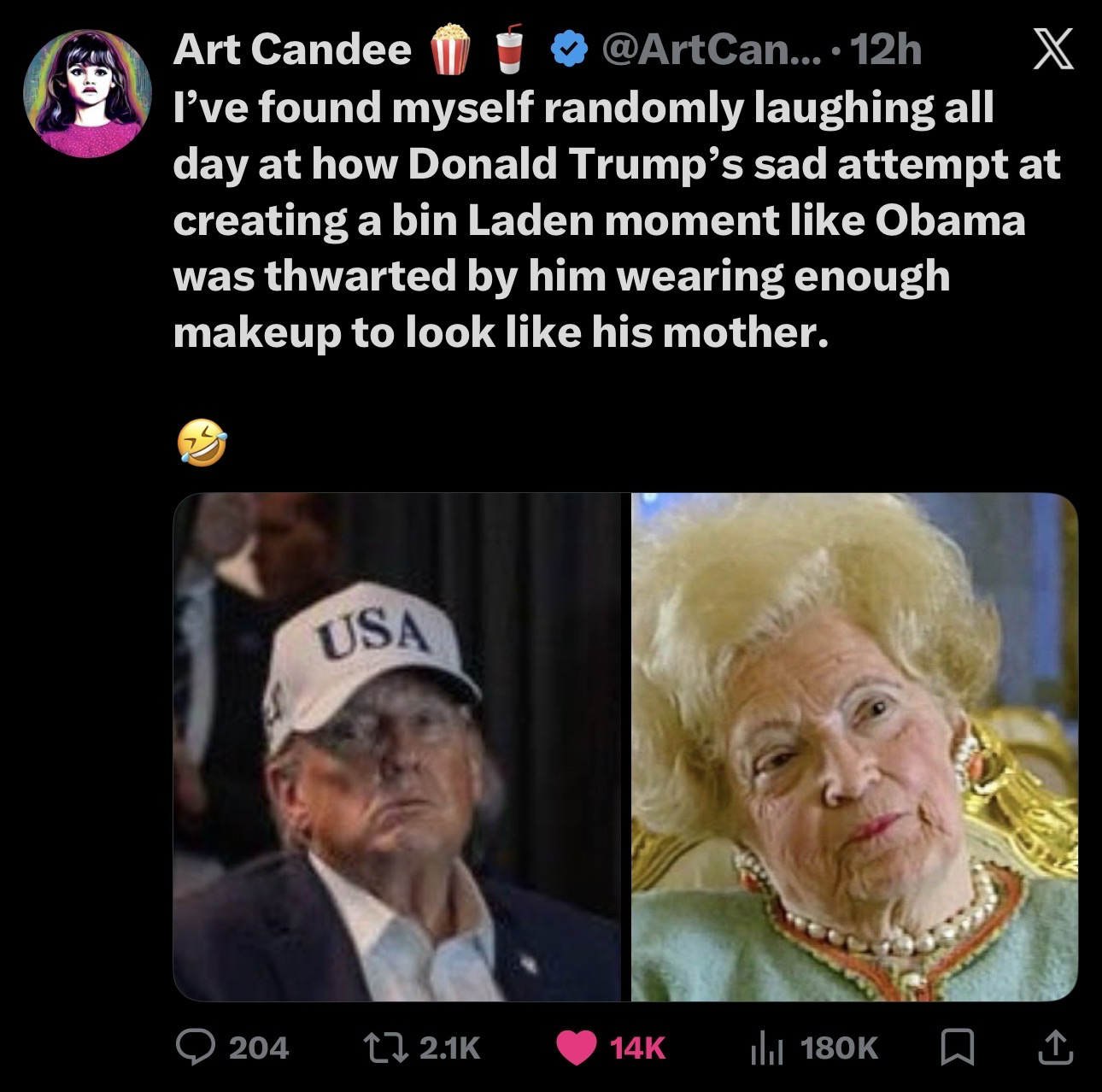The height and width of the screenshot is (1092, 1102).
Task: Open the left photo with USA cap
Action: point(397,746)
